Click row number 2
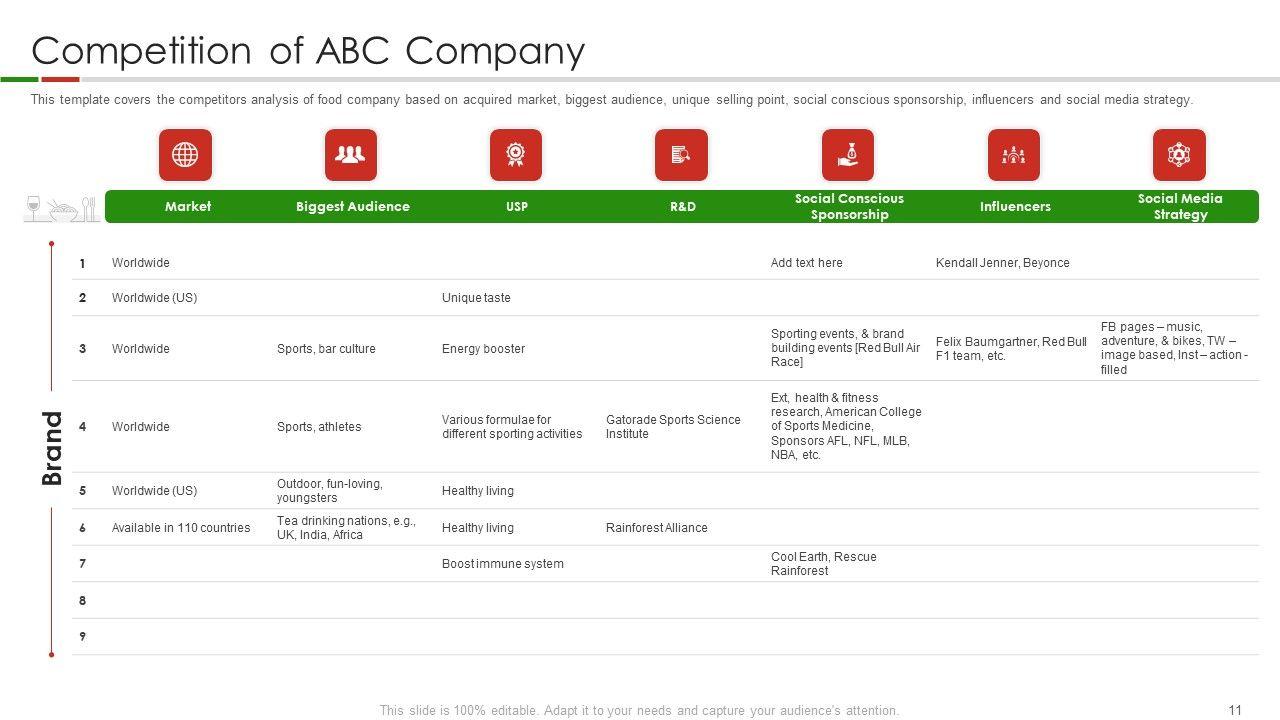The image size is (1280, 720). click(x=82, y=298)
